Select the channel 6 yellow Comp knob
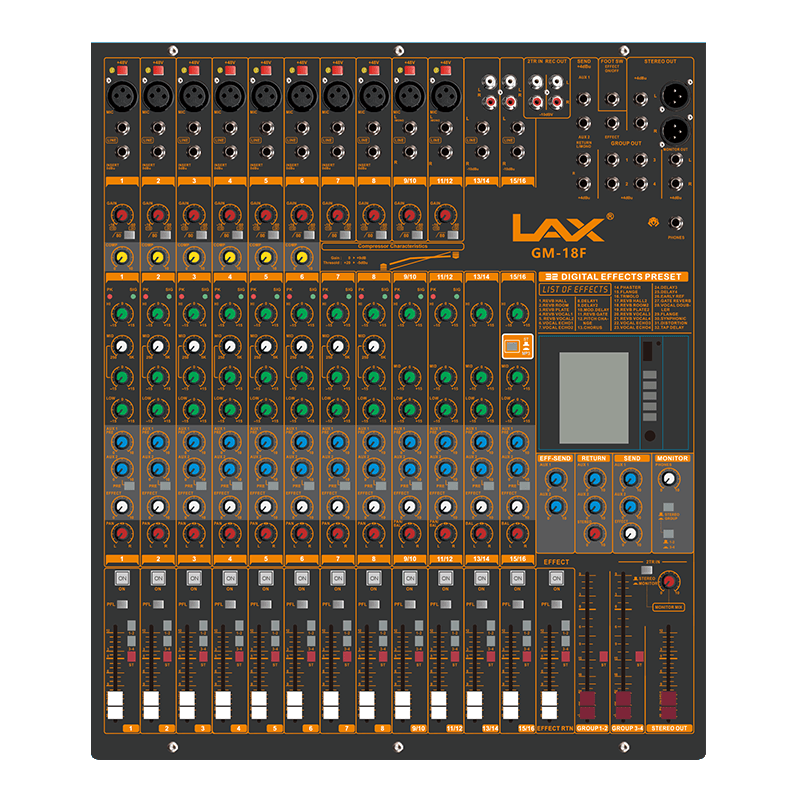 [302, 257]
